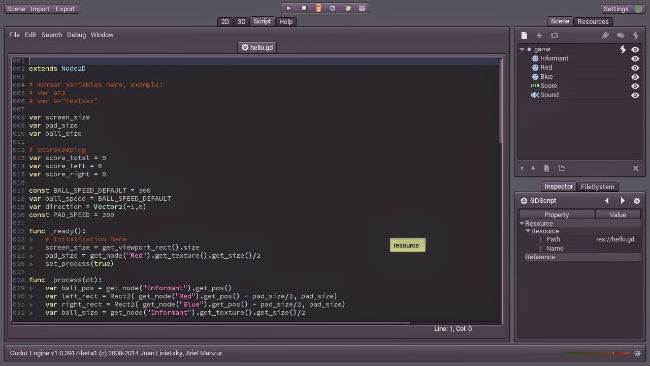Click the clapperboard icon in the top toolbar
650x366 pixels.
click(x=362, y=8)
